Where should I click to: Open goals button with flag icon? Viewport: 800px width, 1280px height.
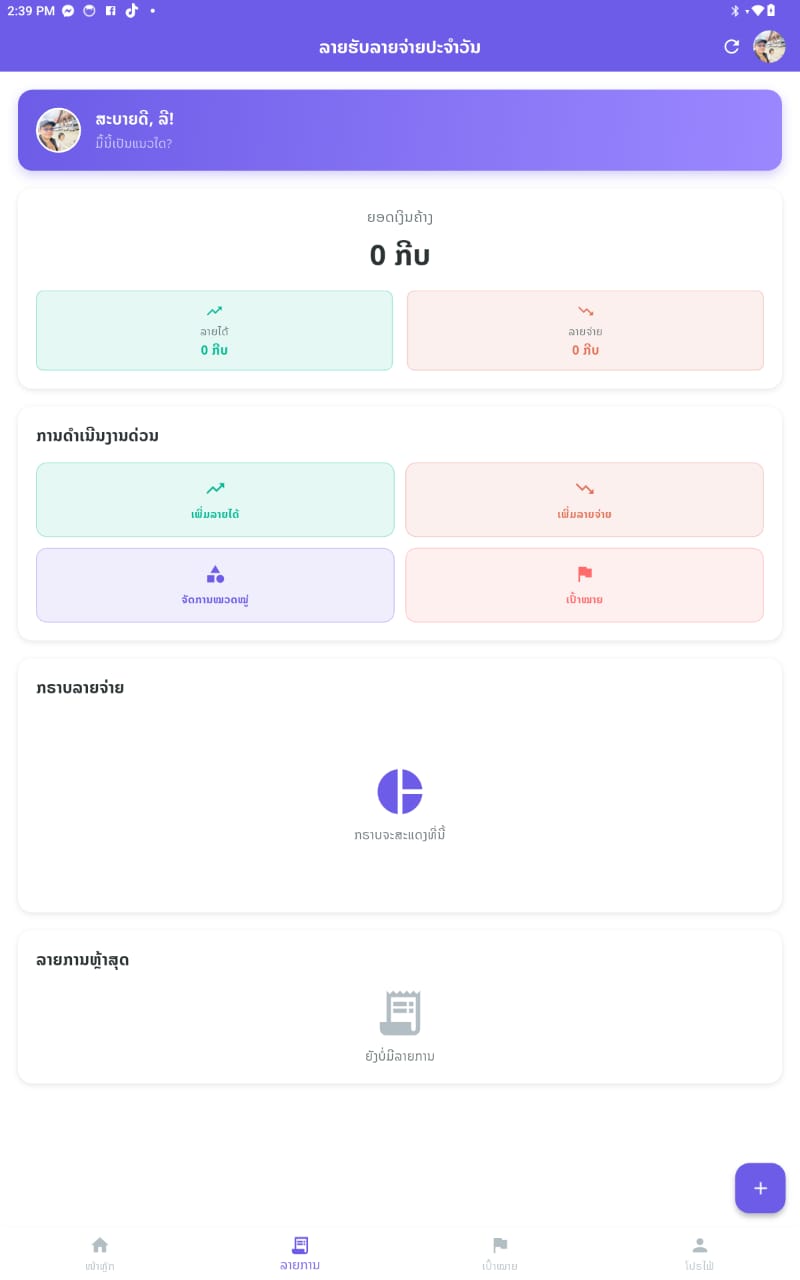tap(584, 585)
